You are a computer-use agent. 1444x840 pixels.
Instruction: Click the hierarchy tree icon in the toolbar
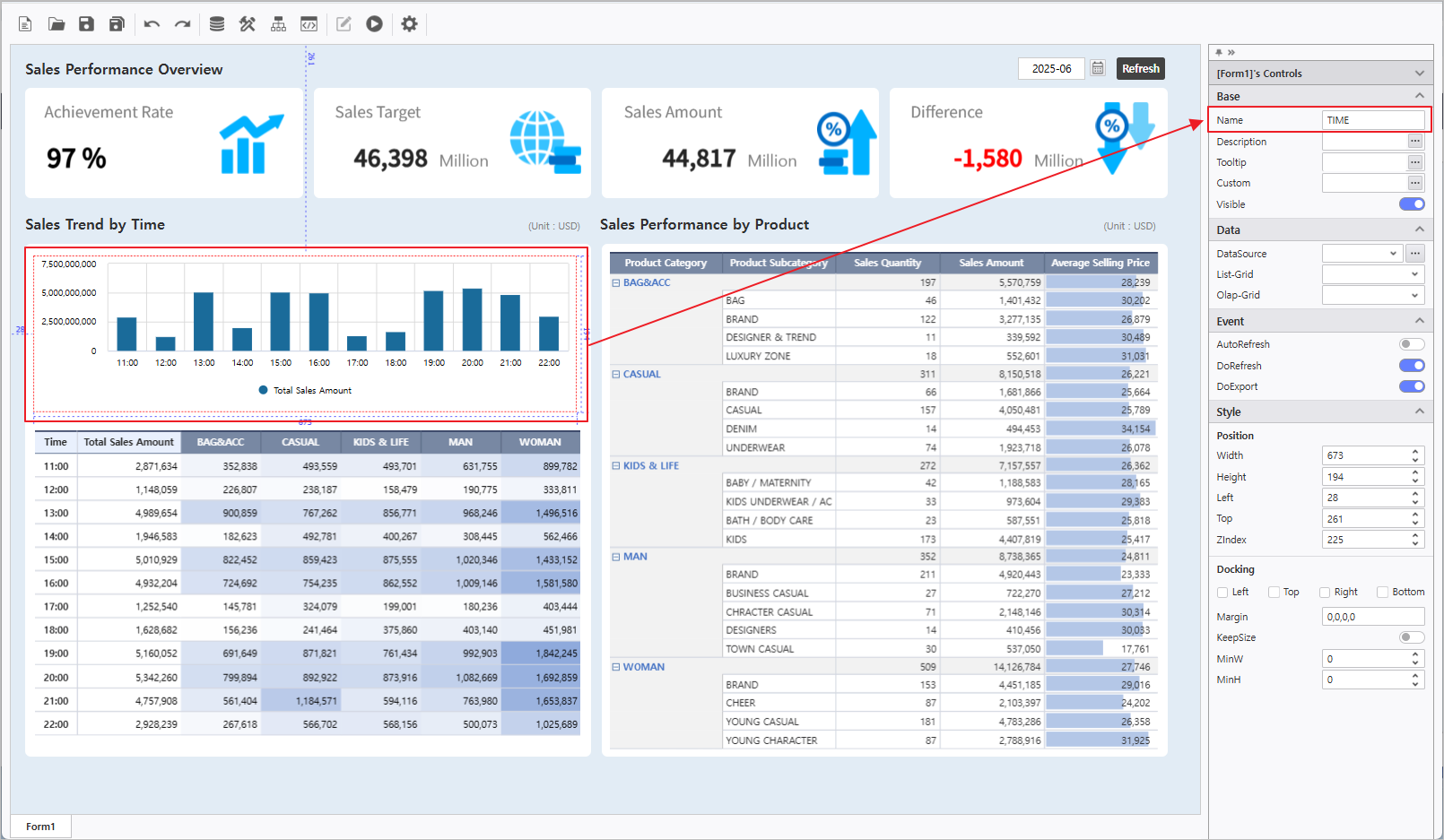click(278, 24)
